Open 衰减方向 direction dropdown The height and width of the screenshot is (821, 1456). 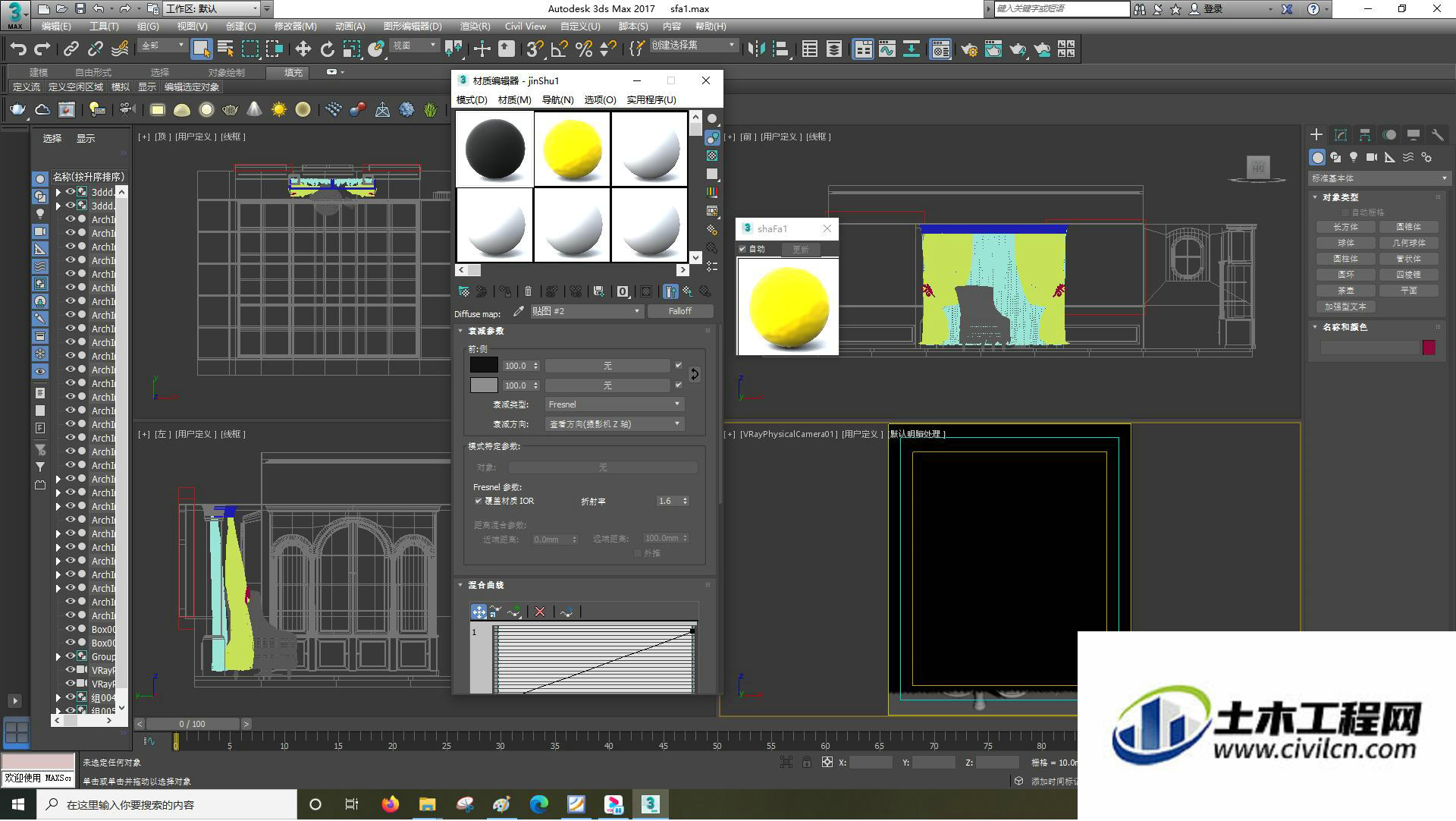pos(615,424)
